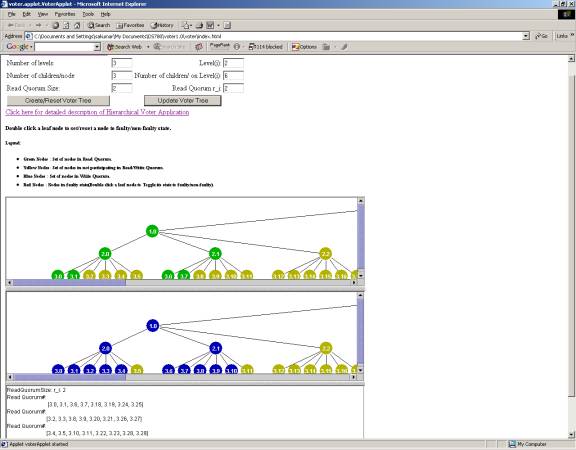
Task: Click the Refresh page icon
Action: click(66, 25)
